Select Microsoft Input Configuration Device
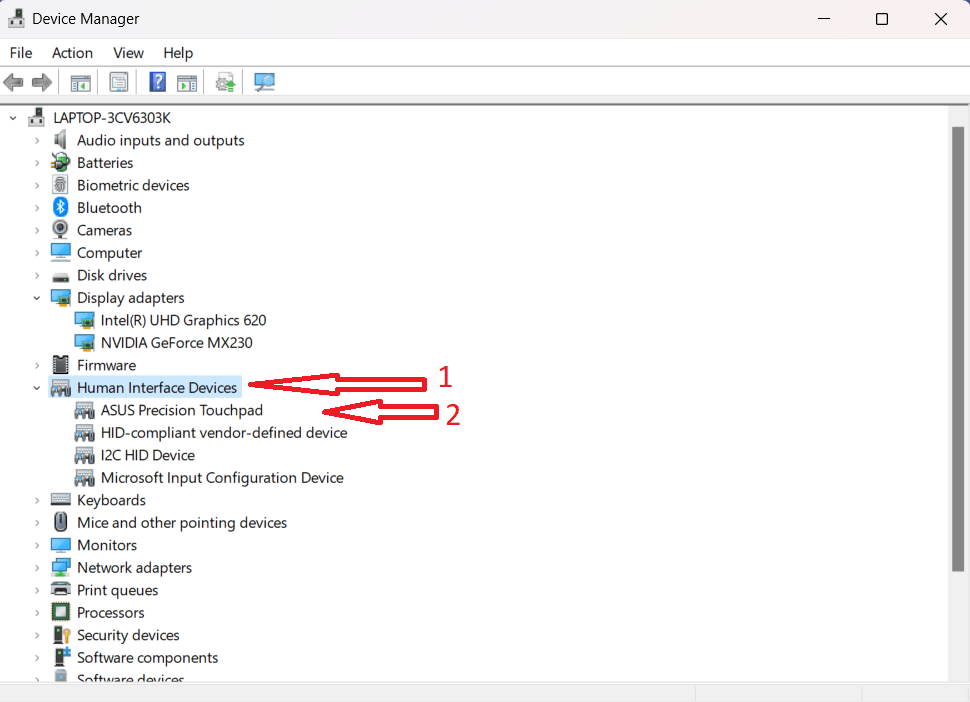Image resolution: width=970 pixels, height=702 pixels. (222, 477)
